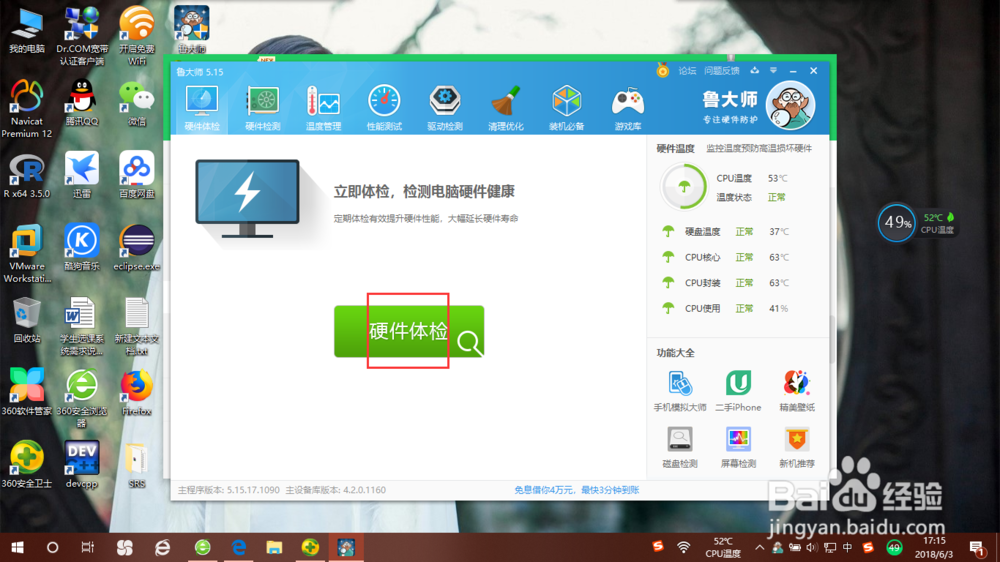Click the 免息借你4万元 ad link
This screenshot has width=1000, height=562.
577,490
